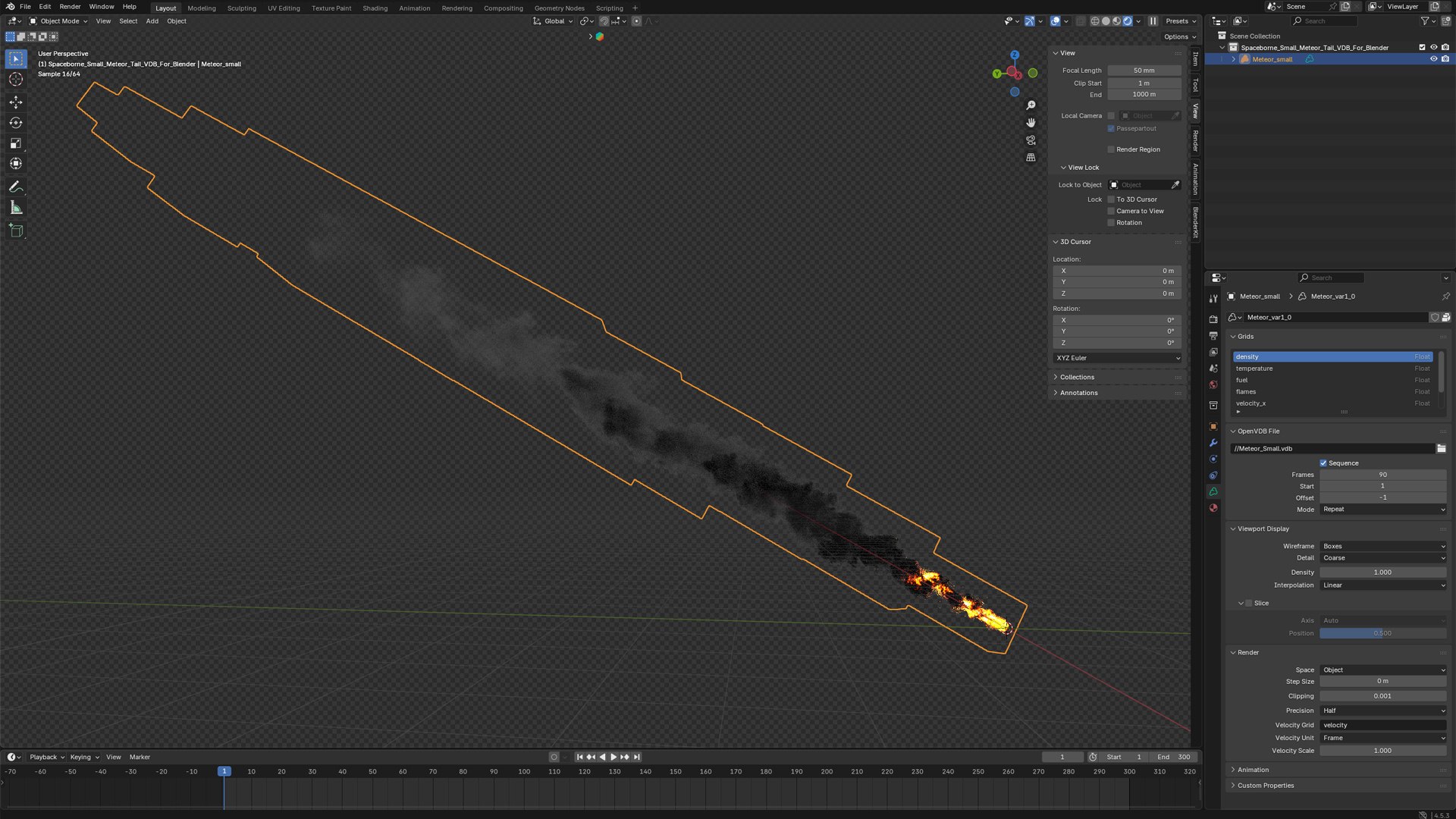
Task: Enable the Sequence checkbox
Action: (1323, 463)
